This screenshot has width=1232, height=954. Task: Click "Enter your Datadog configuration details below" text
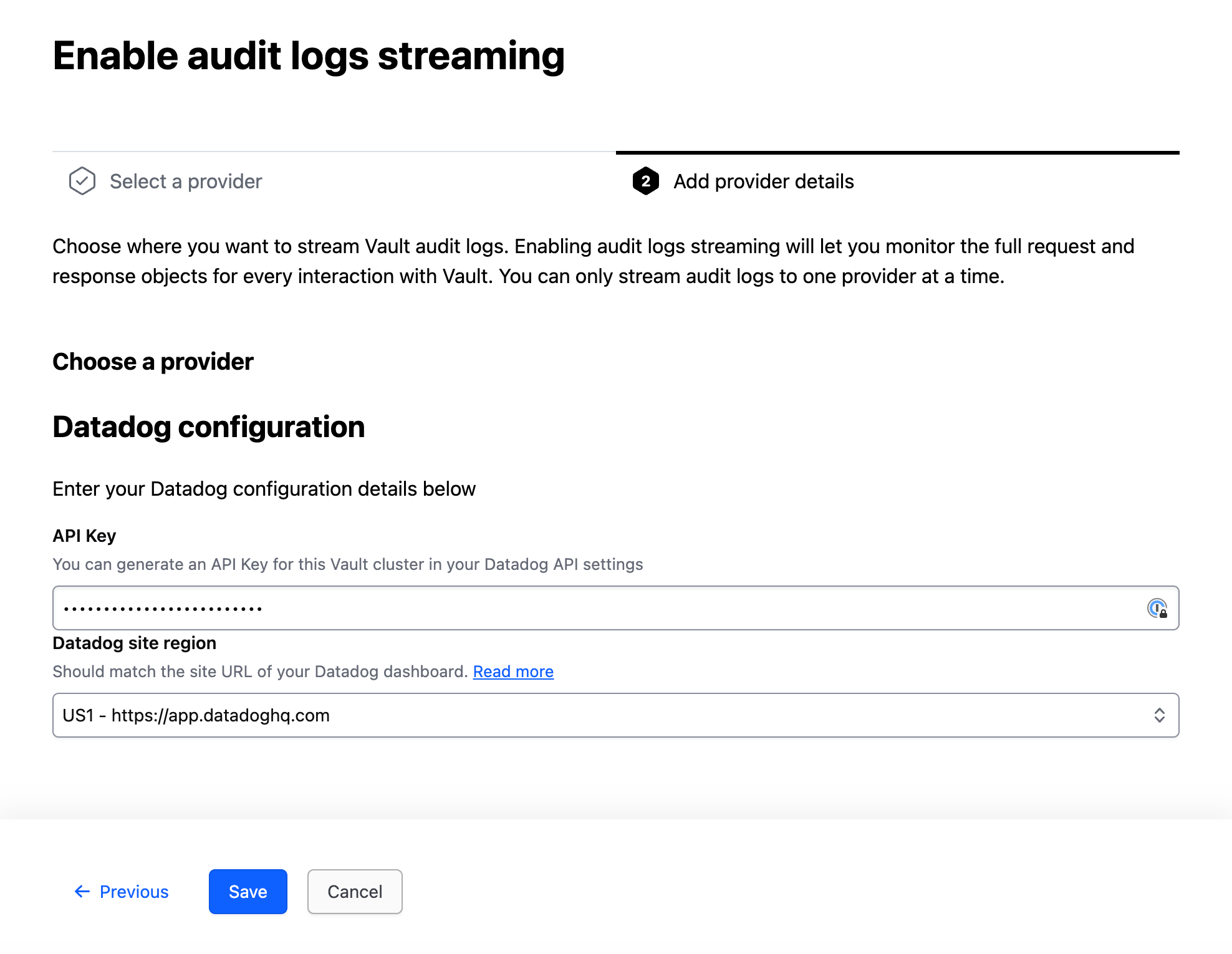(264, 489)
